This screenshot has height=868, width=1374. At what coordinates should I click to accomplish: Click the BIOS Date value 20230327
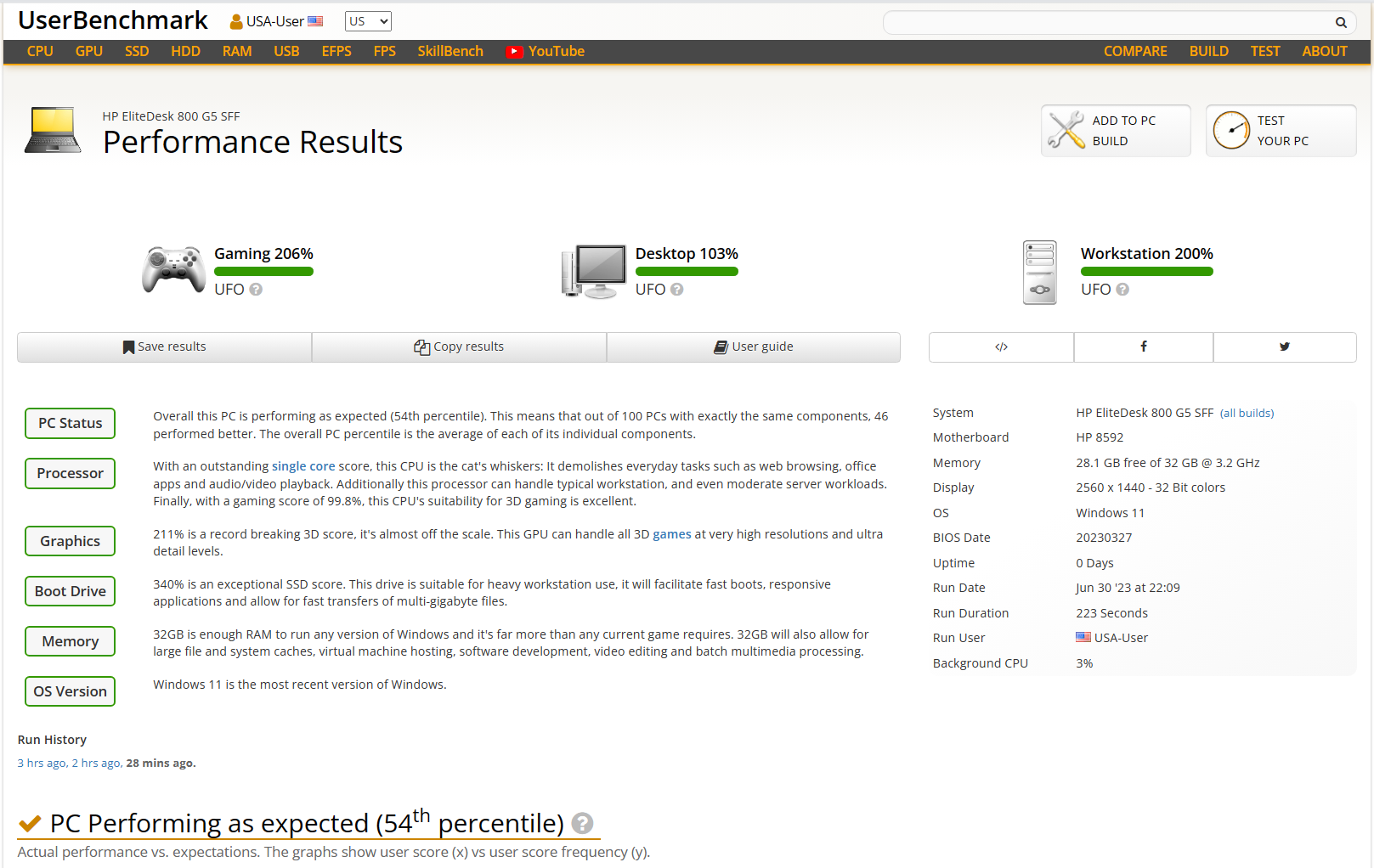(1104, 538)
